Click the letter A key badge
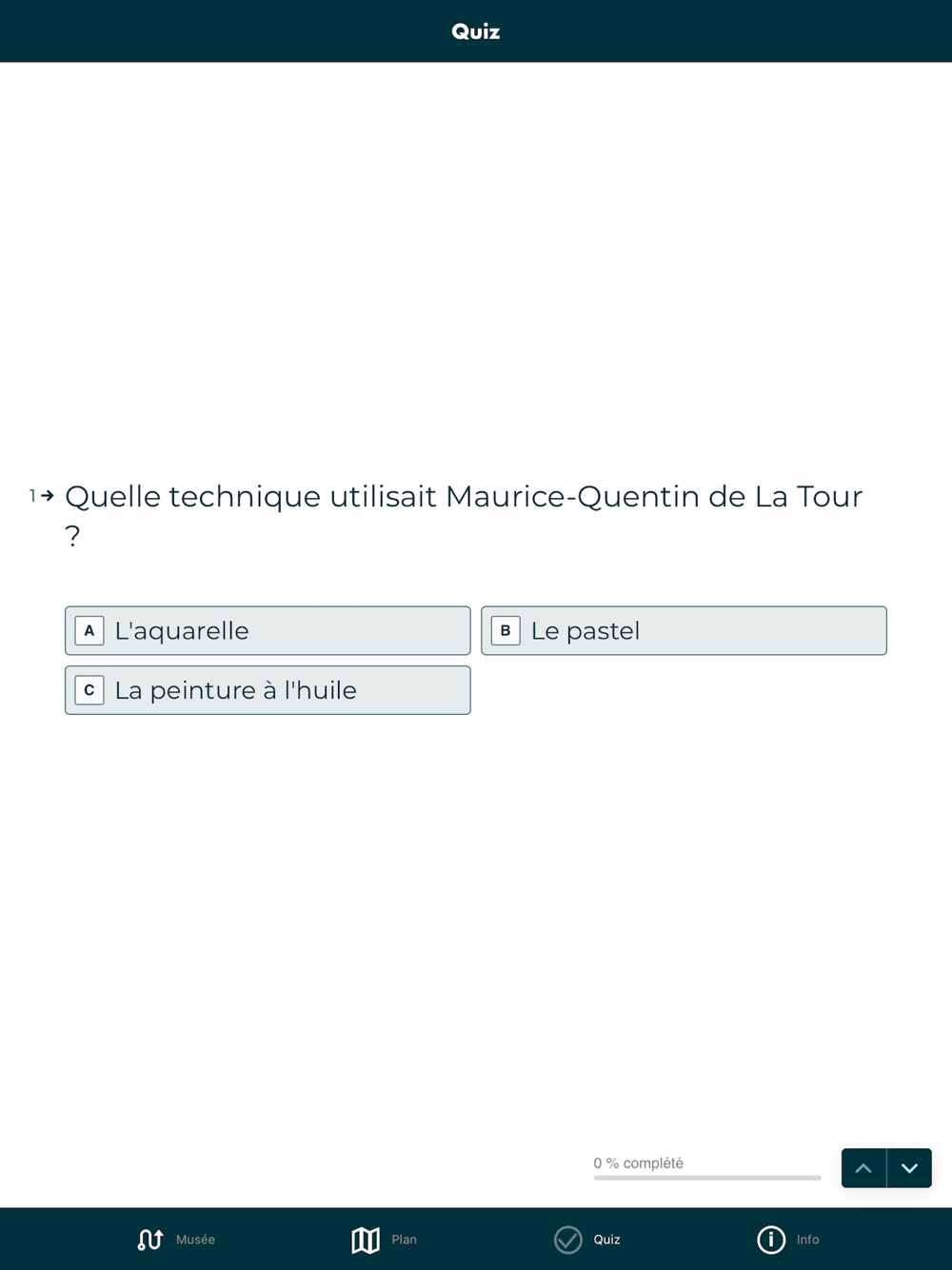952x1270 pixels. click(89, 631)
